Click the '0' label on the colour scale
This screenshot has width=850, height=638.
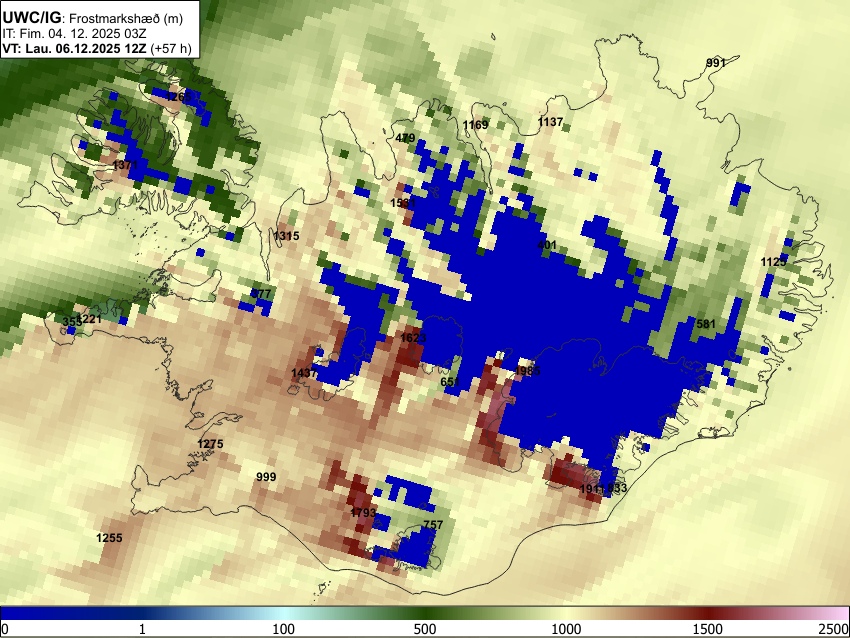tap(5, 629)
